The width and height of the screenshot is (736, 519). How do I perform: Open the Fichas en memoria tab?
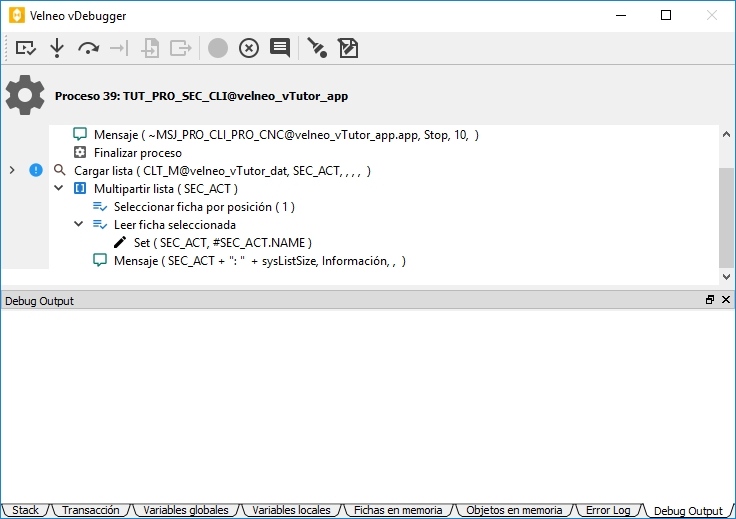397,510
